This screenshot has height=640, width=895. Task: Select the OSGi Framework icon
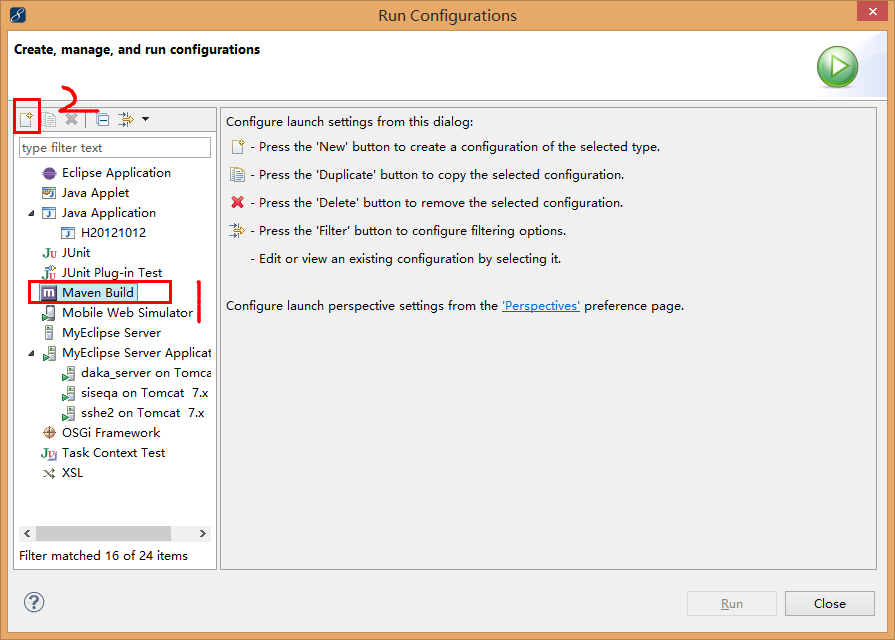[50, 433]
